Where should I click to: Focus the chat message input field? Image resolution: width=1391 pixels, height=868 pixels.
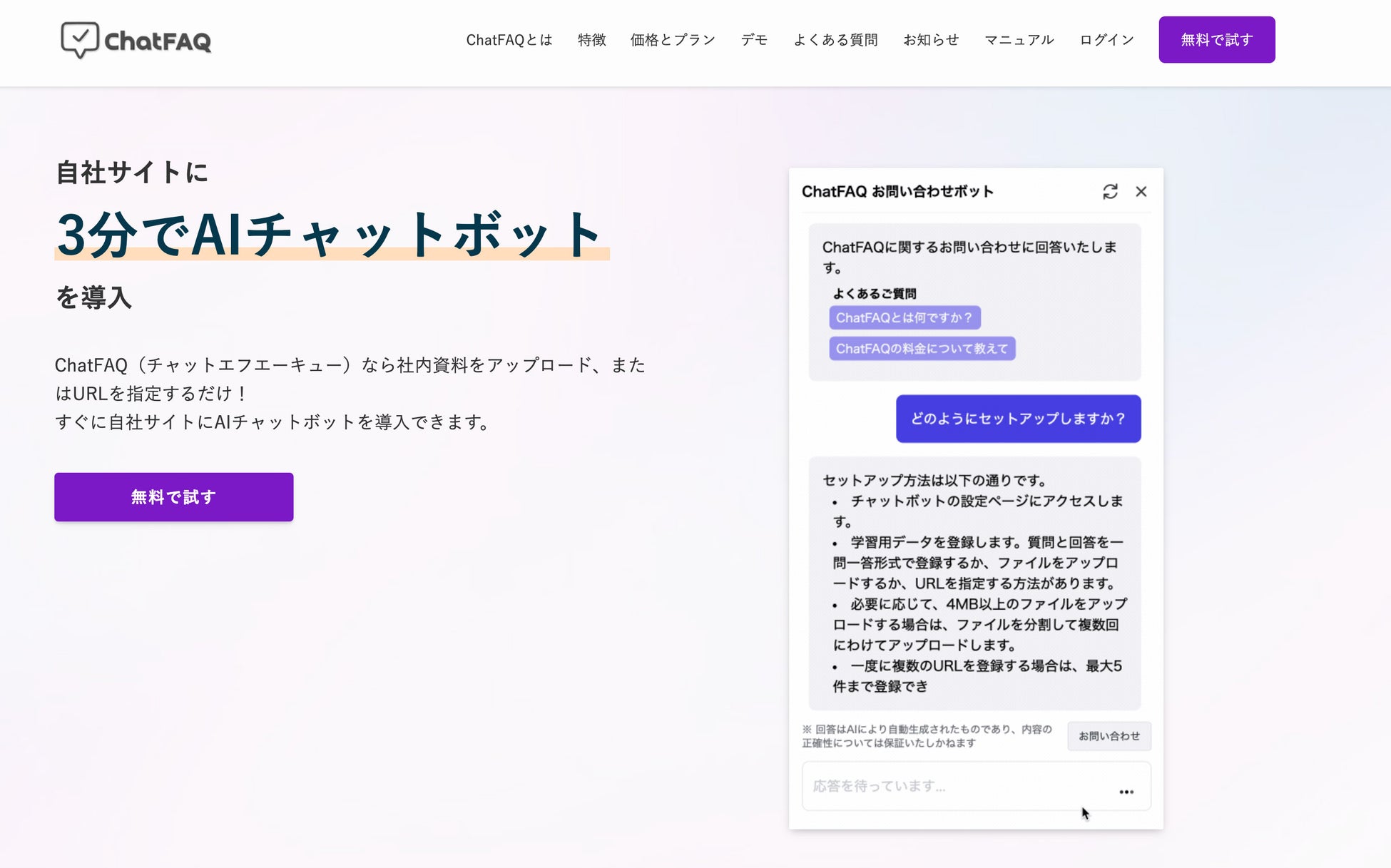tap(956, 786)
